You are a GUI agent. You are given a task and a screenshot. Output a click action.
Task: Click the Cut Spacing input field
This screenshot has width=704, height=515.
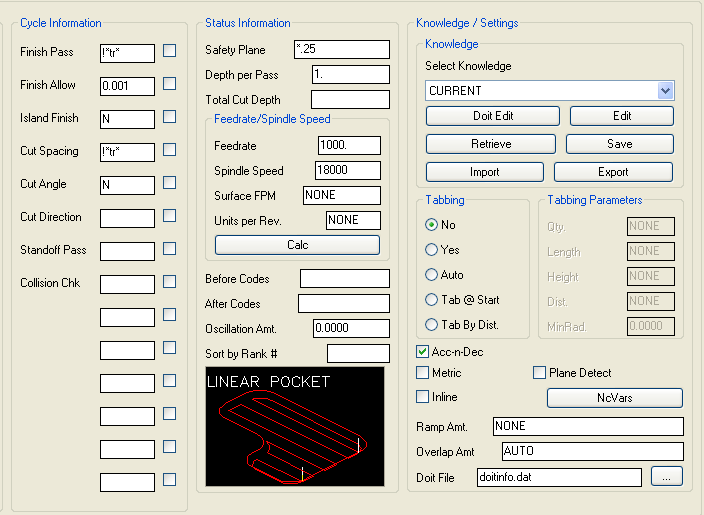coord(128,152)
